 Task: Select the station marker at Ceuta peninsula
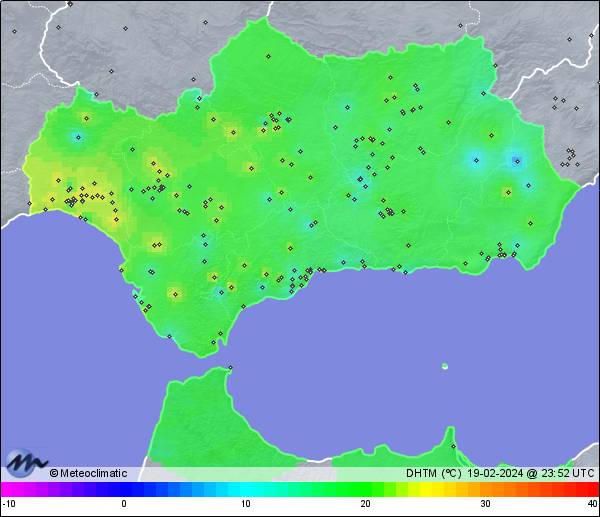230,367
